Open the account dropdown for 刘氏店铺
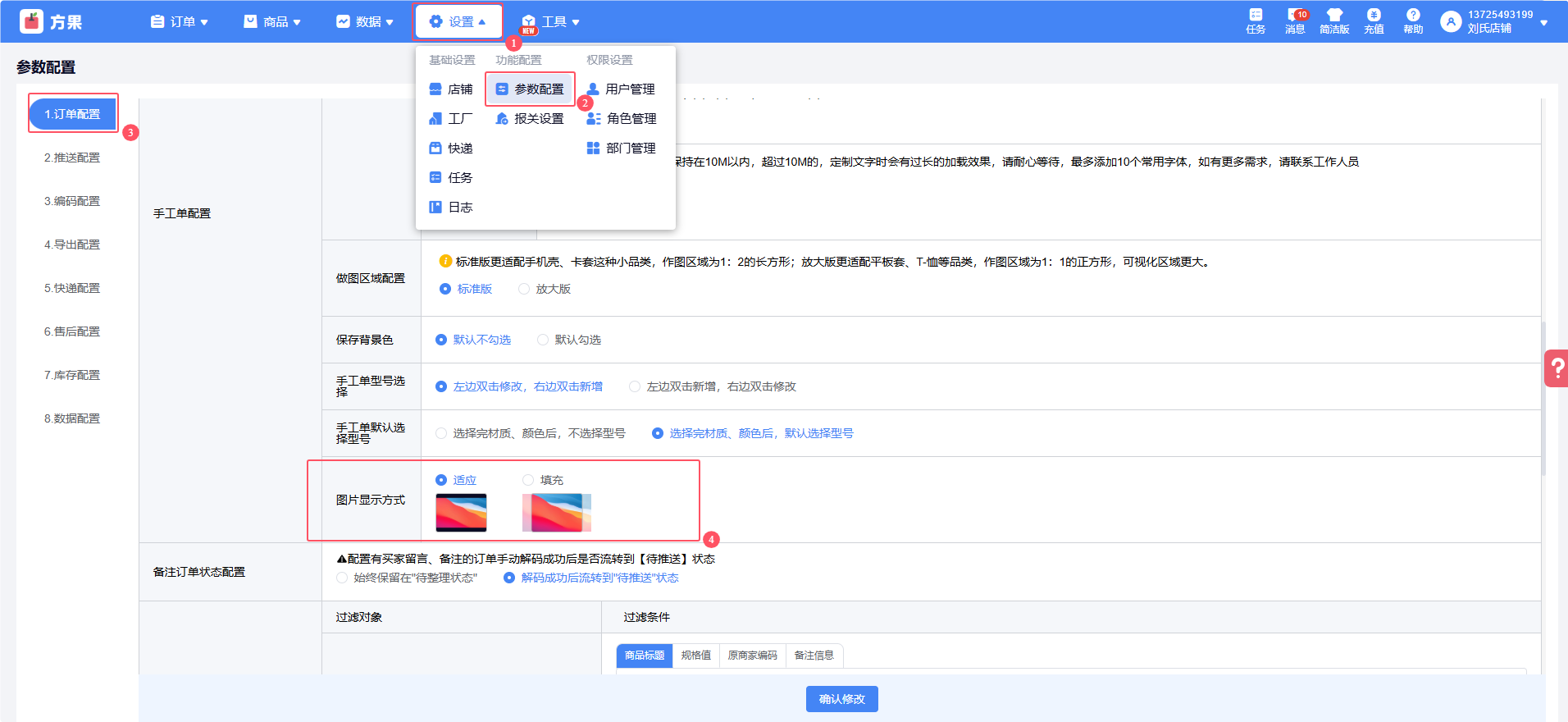The width and height of the screenshot is (1568, 722). tap(1543, 23)
